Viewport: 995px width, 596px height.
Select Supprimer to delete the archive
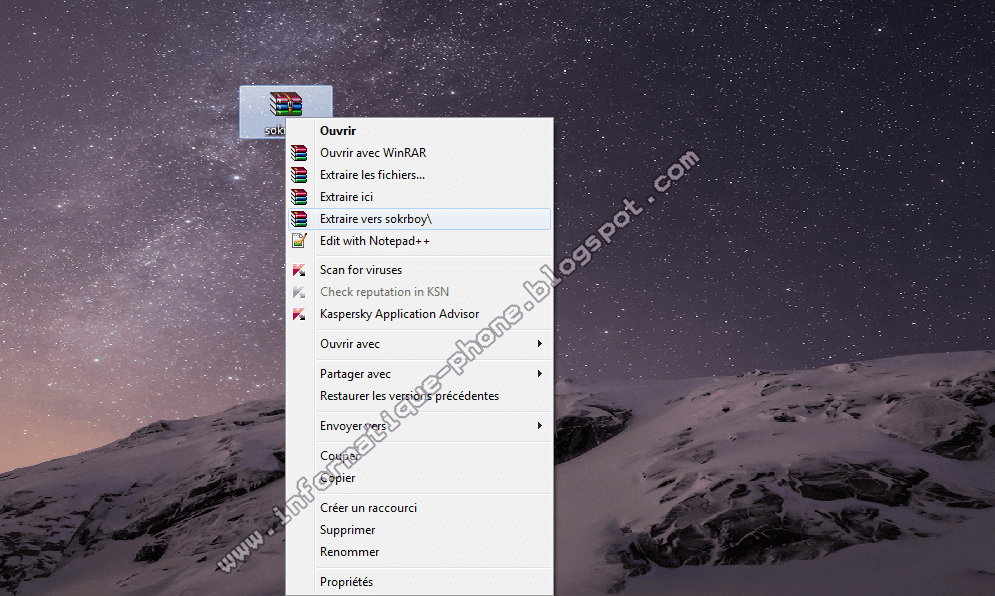click(x=419, y=530)
